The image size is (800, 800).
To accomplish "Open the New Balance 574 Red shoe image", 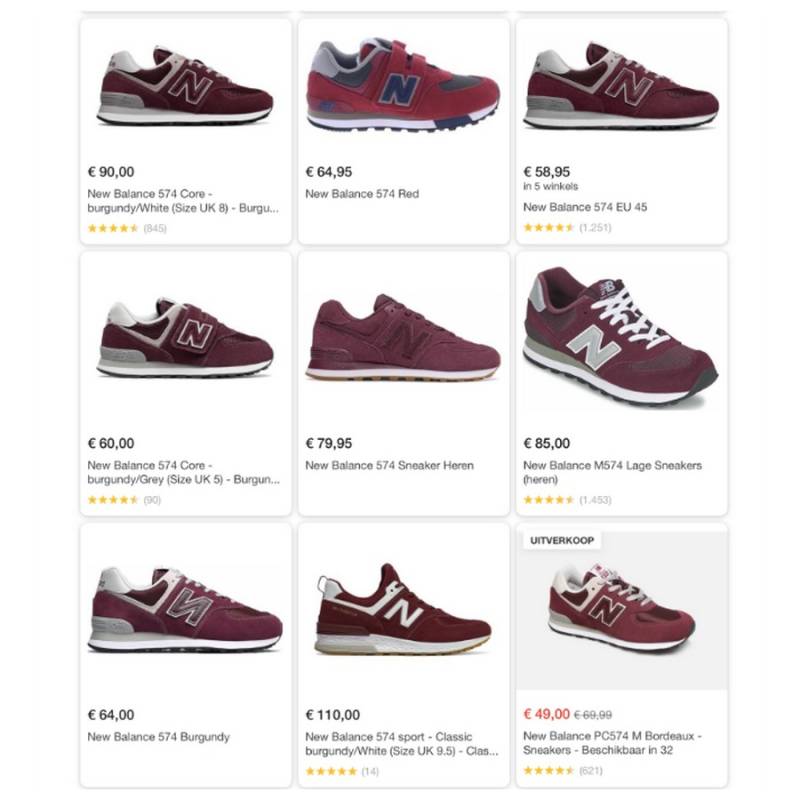I will pos(403,85).
